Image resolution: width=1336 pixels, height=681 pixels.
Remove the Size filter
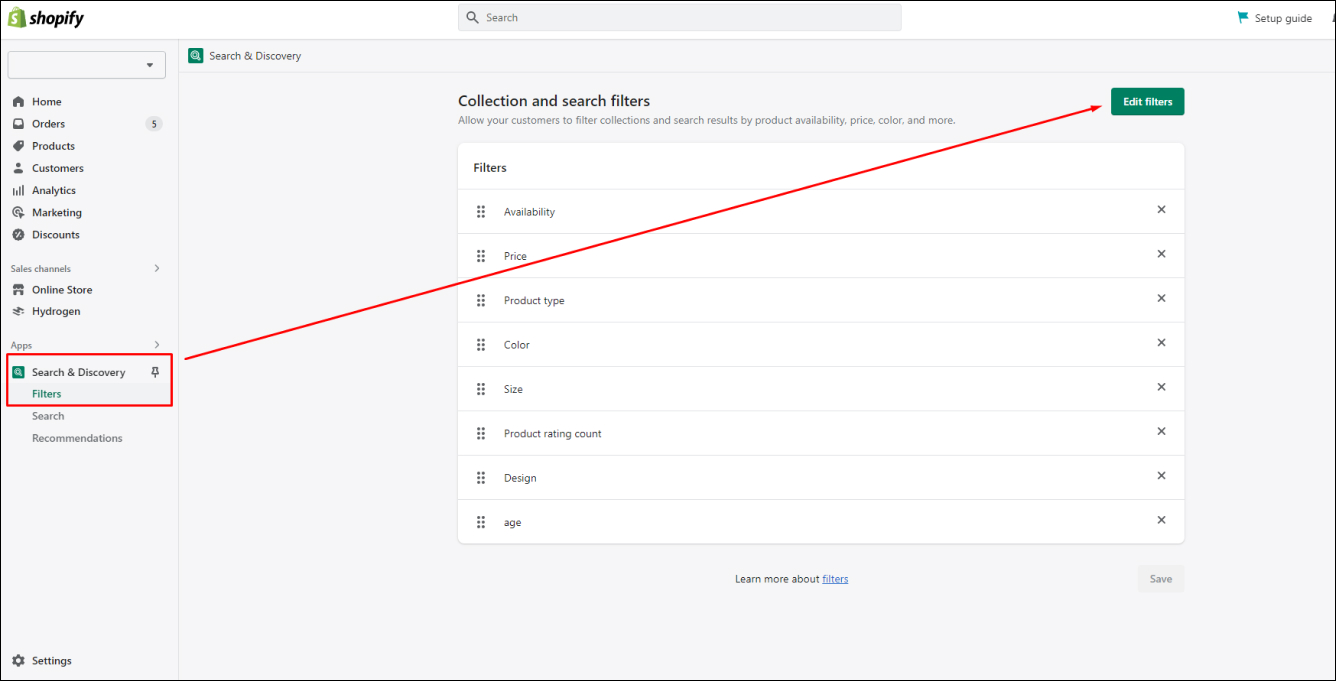tap(1161, 387)
